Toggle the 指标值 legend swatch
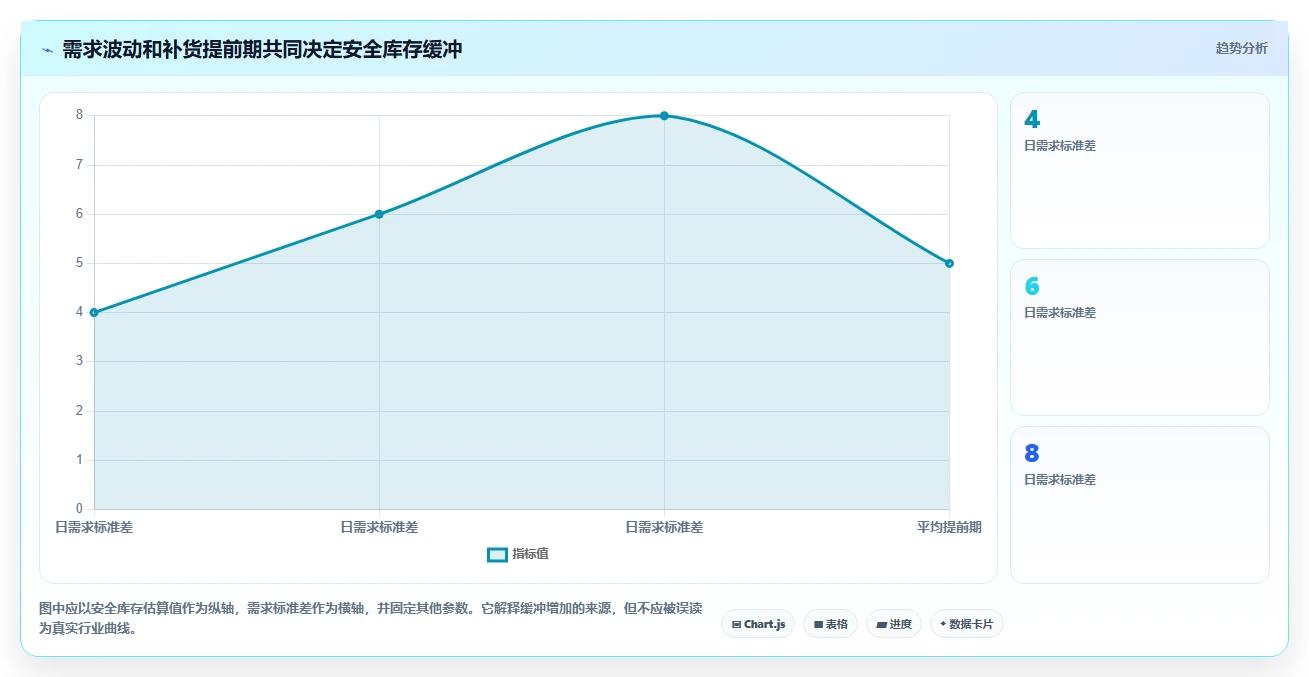This screenshot has width=1309, height=677. (x=497, y=554)
